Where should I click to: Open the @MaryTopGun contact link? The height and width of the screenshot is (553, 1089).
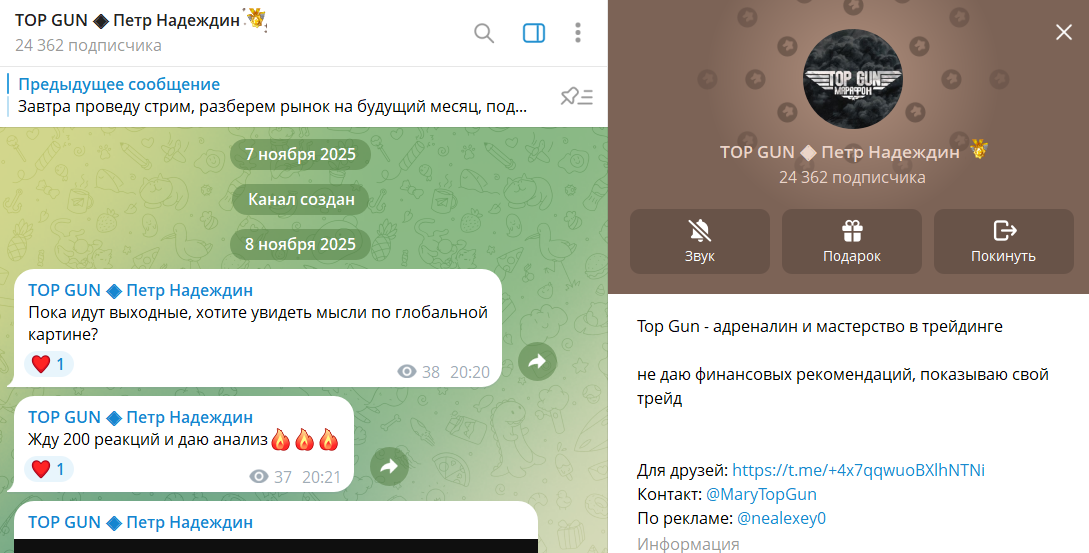(761, 494)
